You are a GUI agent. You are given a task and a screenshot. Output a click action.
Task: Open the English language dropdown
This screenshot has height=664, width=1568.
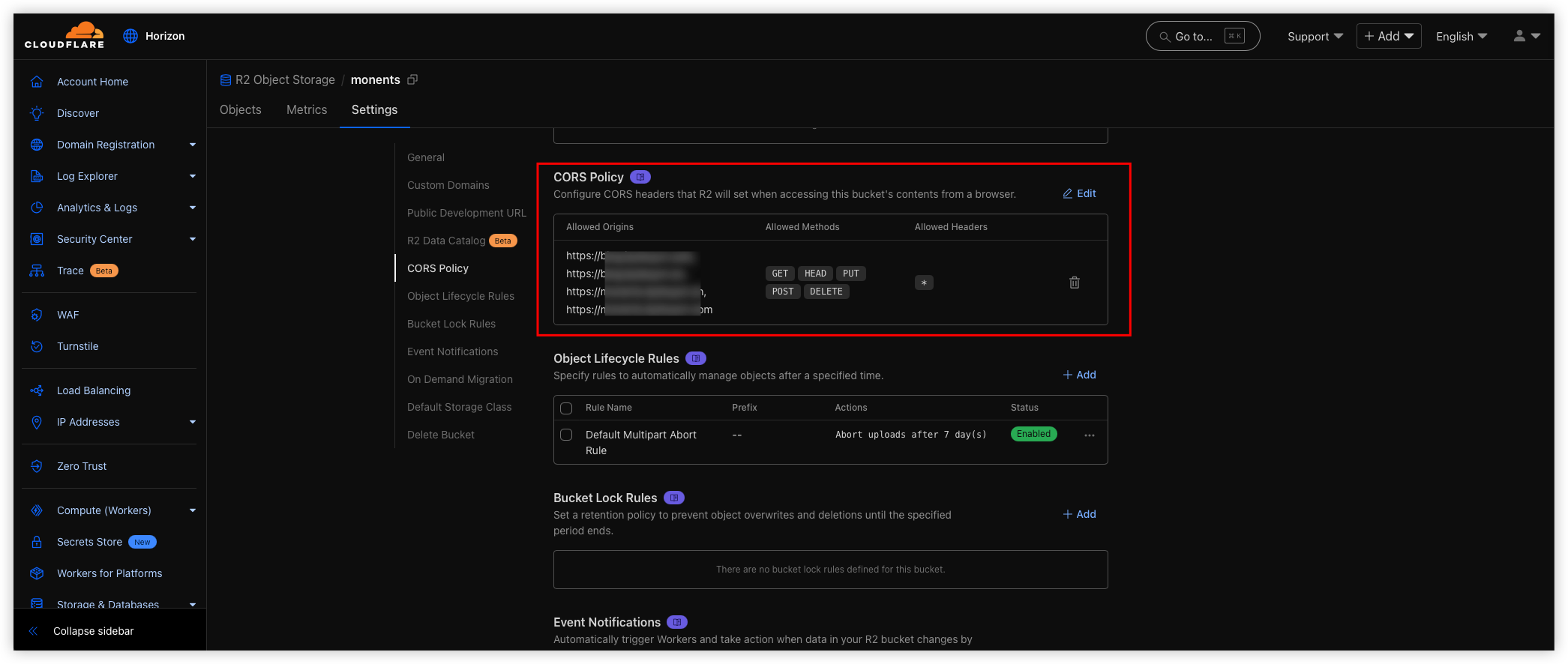[1462, 36]
